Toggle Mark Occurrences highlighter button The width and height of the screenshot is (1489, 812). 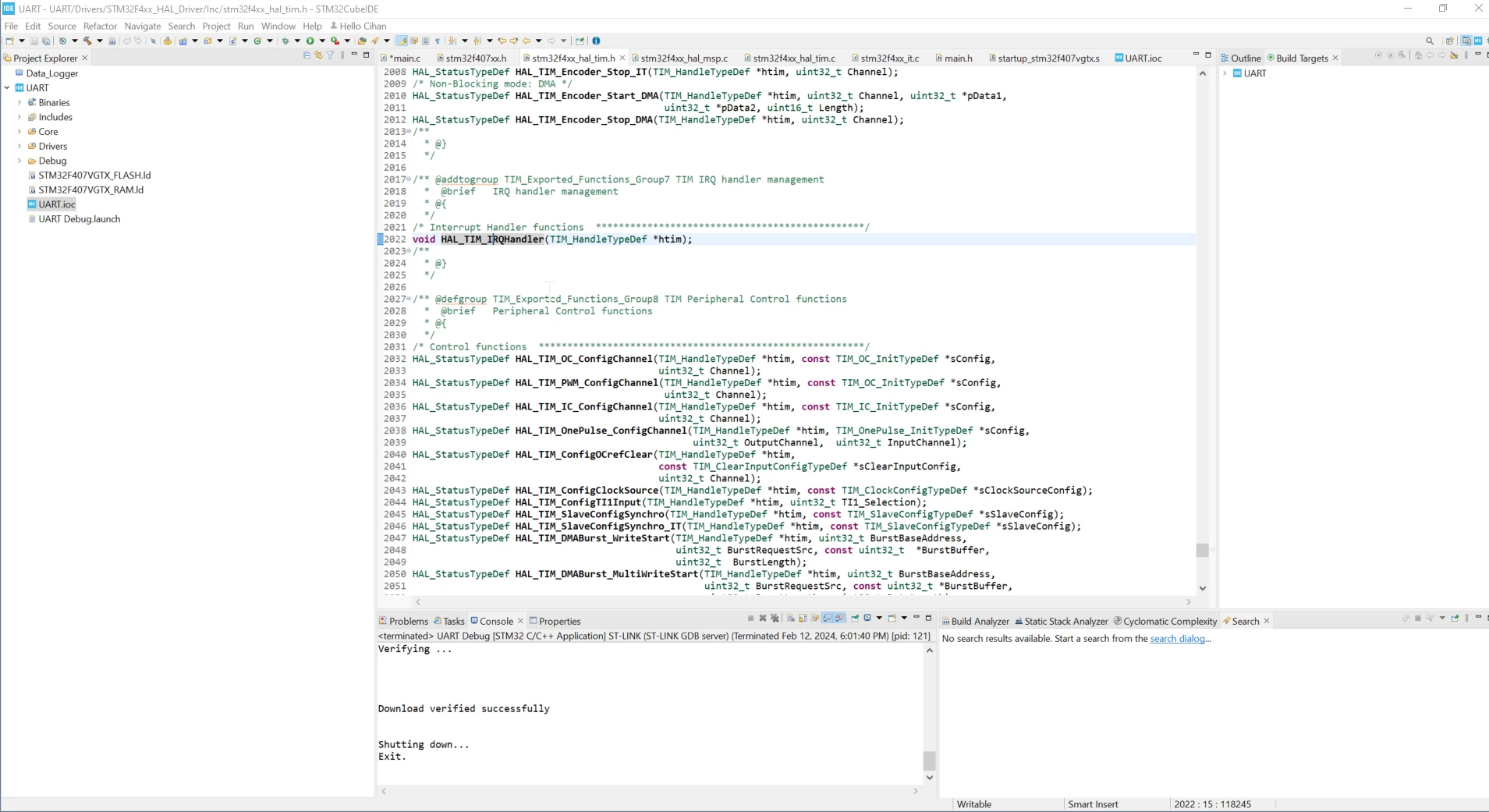[402, 41]
